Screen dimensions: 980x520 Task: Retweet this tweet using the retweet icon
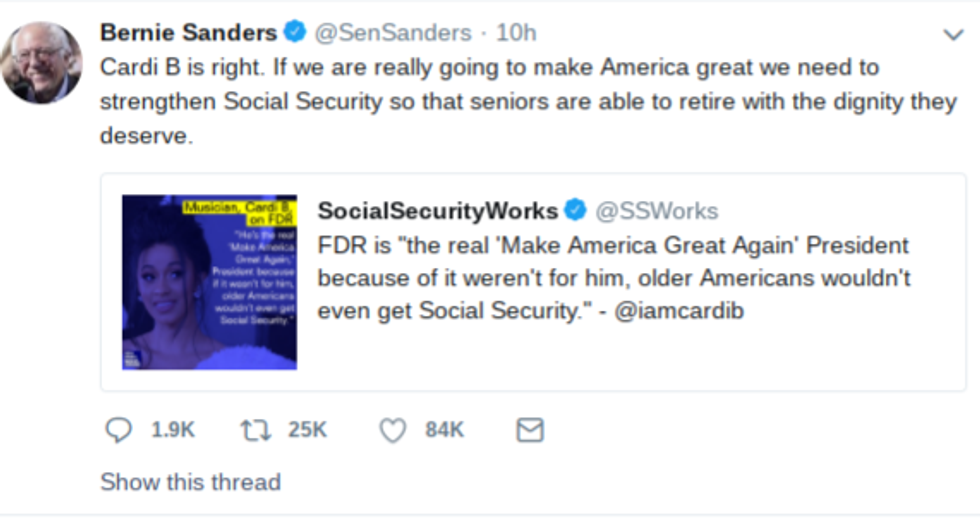tap(255, 430)
